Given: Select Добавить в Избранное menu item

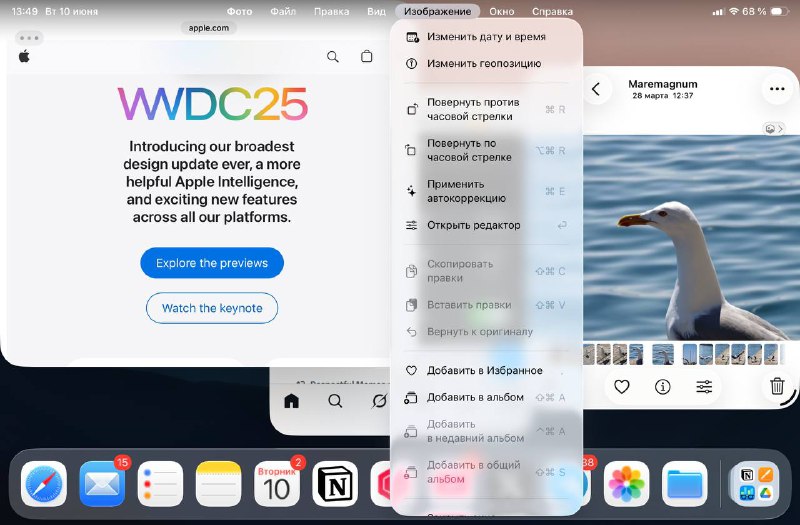Looking at the screenshot, I should click(x=486, y=370).
